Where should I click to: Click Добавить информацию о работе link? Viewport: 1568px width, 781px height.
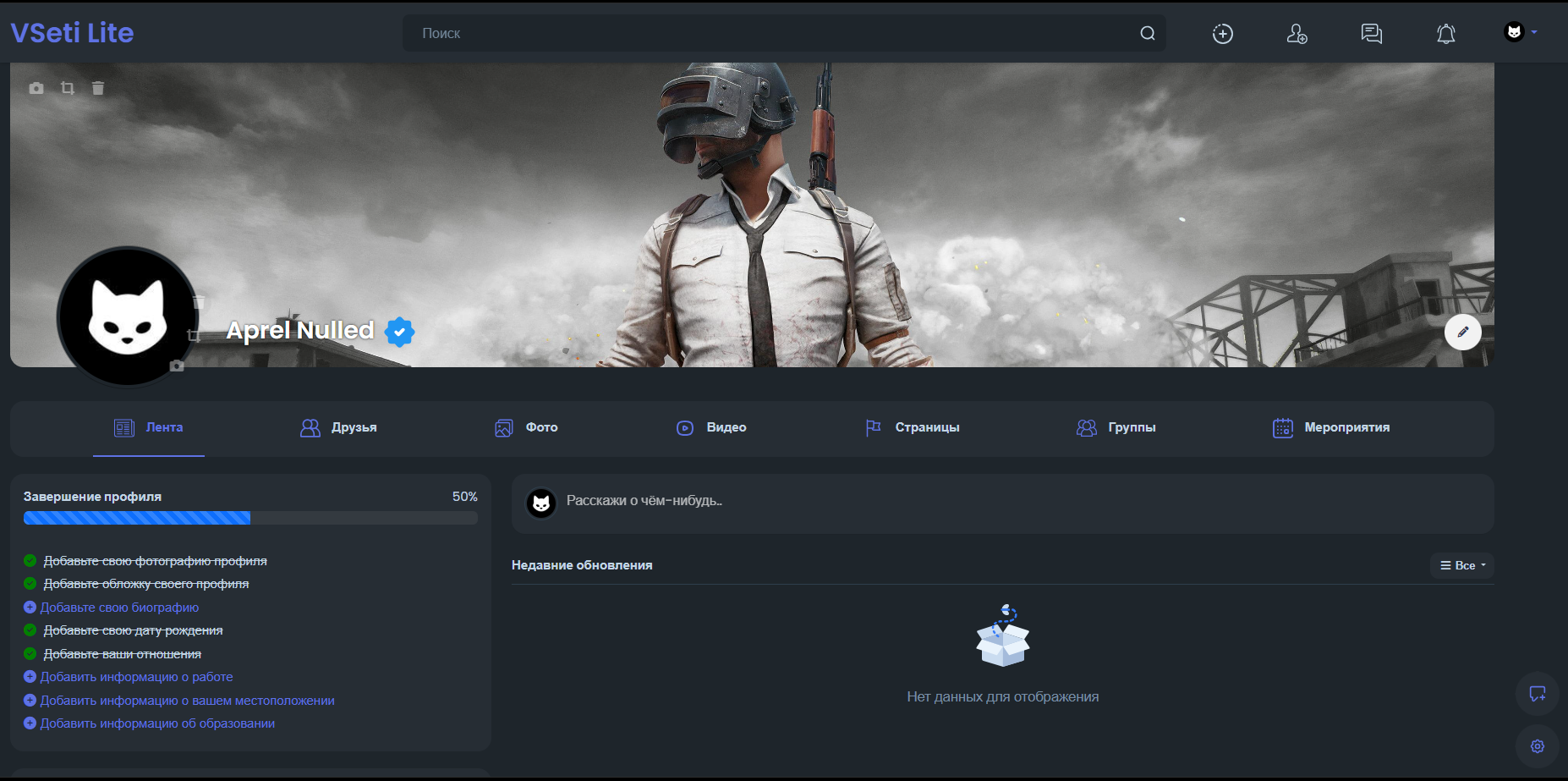pos(136,677)
